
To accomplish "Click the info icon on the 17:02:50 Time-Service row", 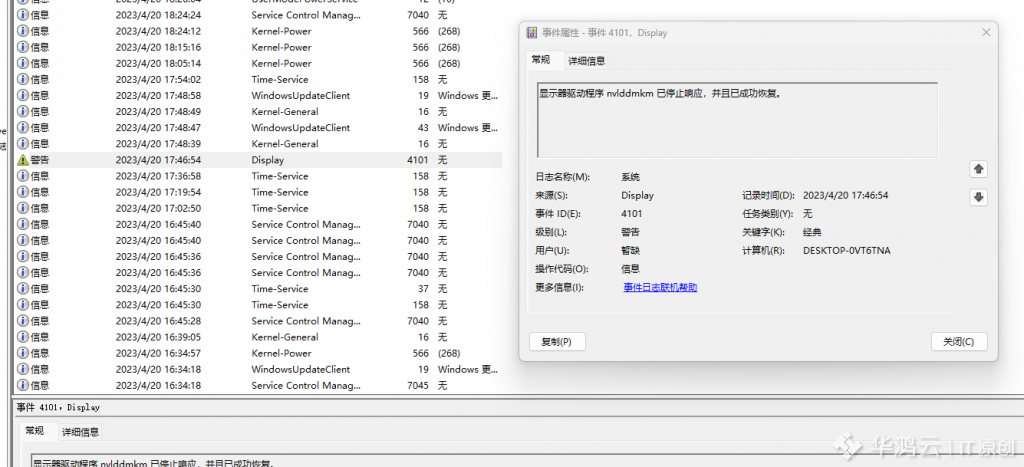I will coord(23,208).
